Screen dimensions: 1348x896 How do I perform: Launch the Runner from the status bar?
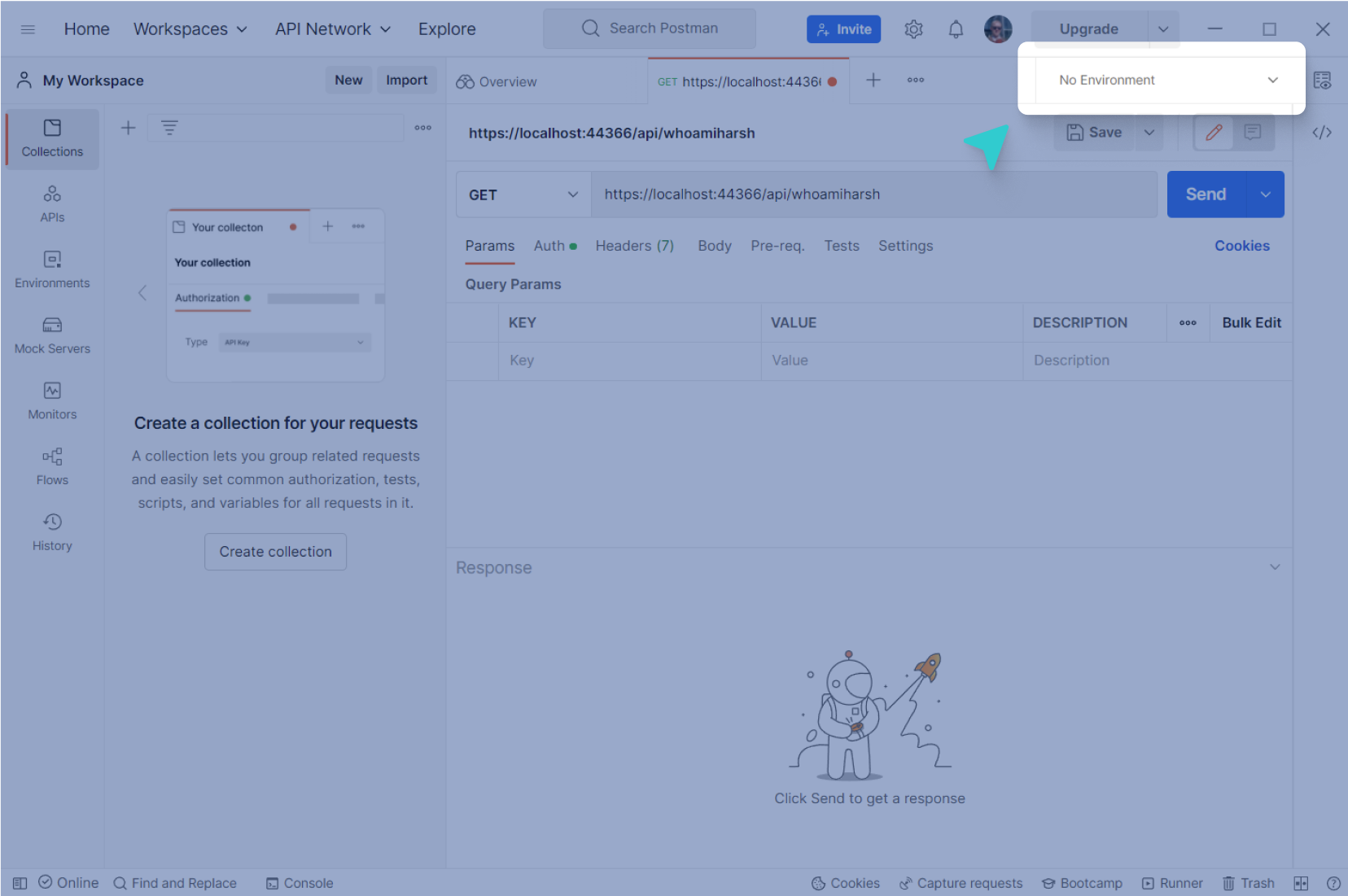click(1172, 882)
